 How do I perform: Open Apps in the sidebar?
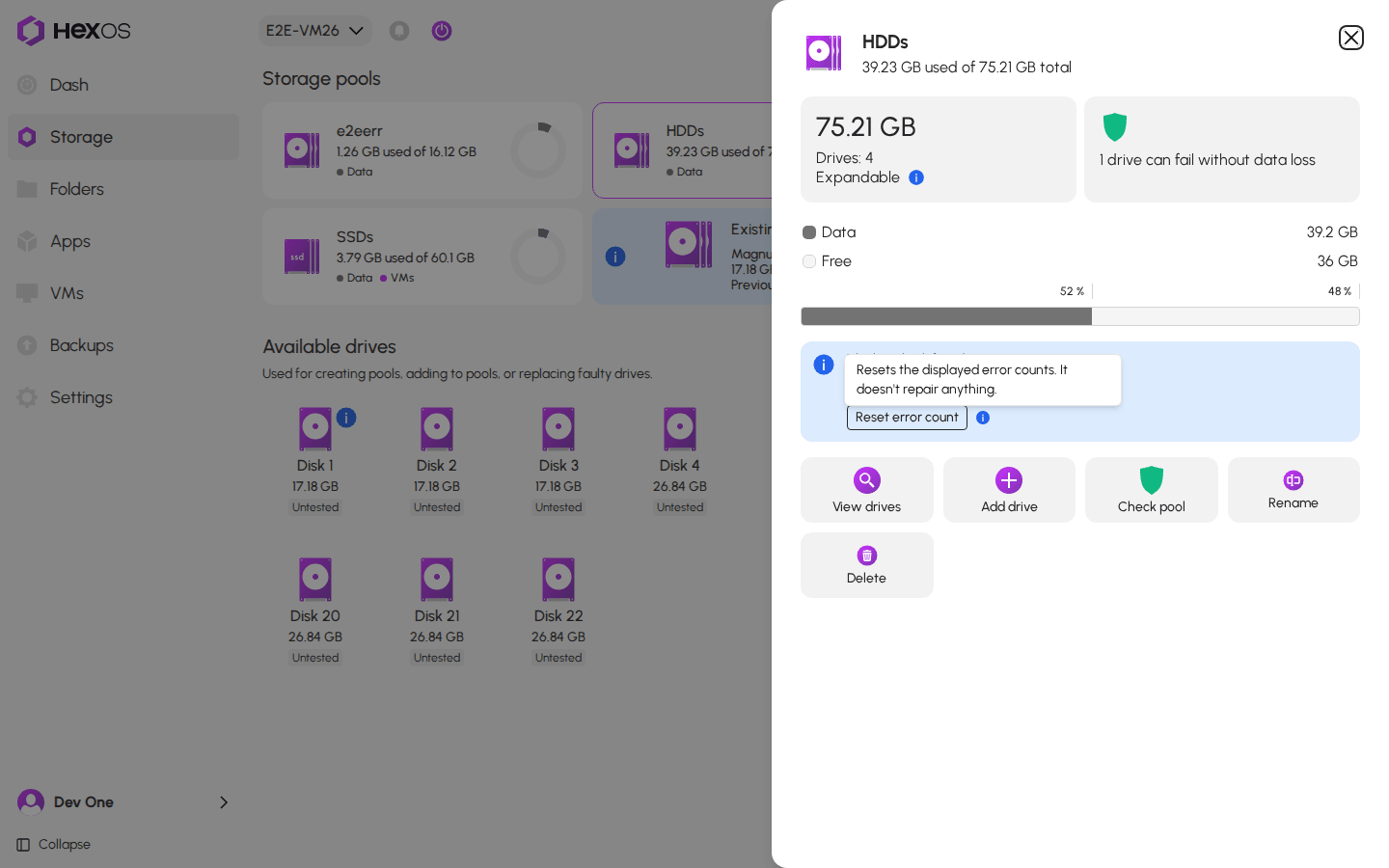pos(123,241)
